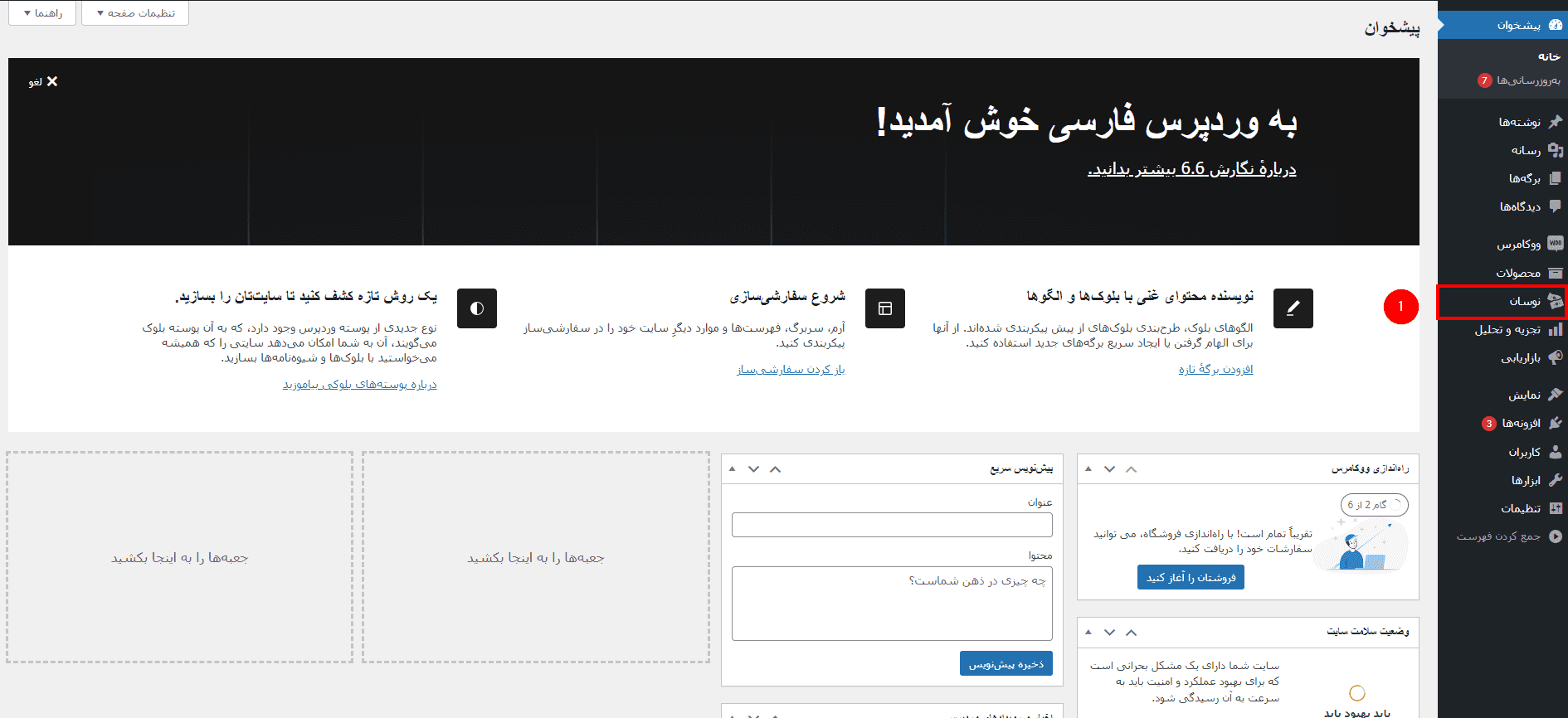Click the layout customization icon in welcome panel
Image resolution: width=1568 pixels, height=718 pixels.
[885, 308]
